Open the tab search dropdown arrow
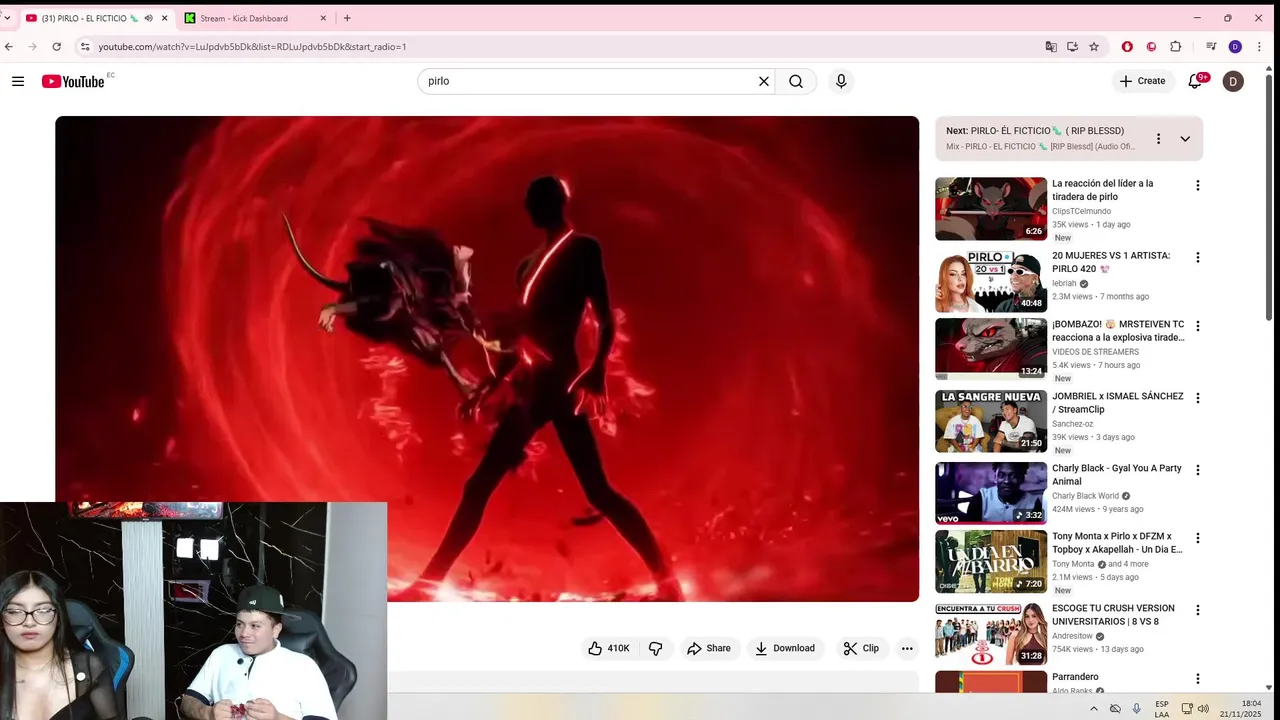1280x720 pixels. 7,18
